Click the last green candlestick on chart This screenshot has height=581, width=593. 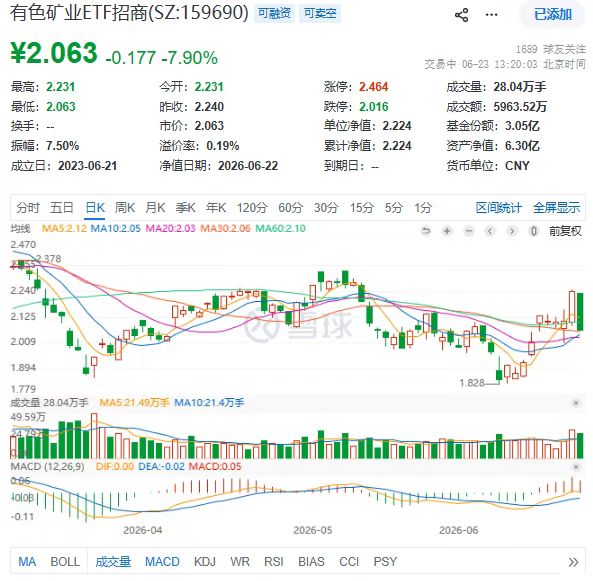click(x=580, y=312)
